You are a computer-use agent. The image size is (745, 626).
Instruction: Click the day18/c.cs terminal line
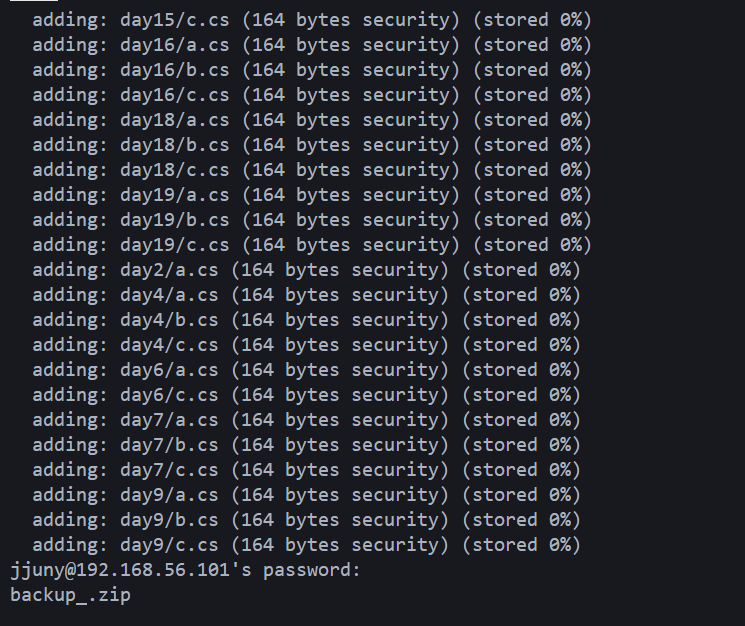tap(312, 170)
